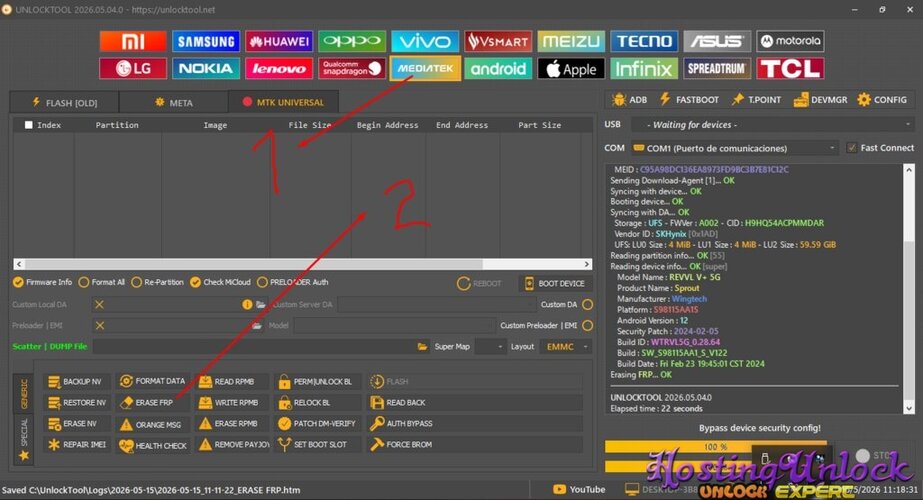Viewport: 923px width, 500px height.
Task: Pick the Qualcomm Snapdragon tile
Action: pos(352,68)
